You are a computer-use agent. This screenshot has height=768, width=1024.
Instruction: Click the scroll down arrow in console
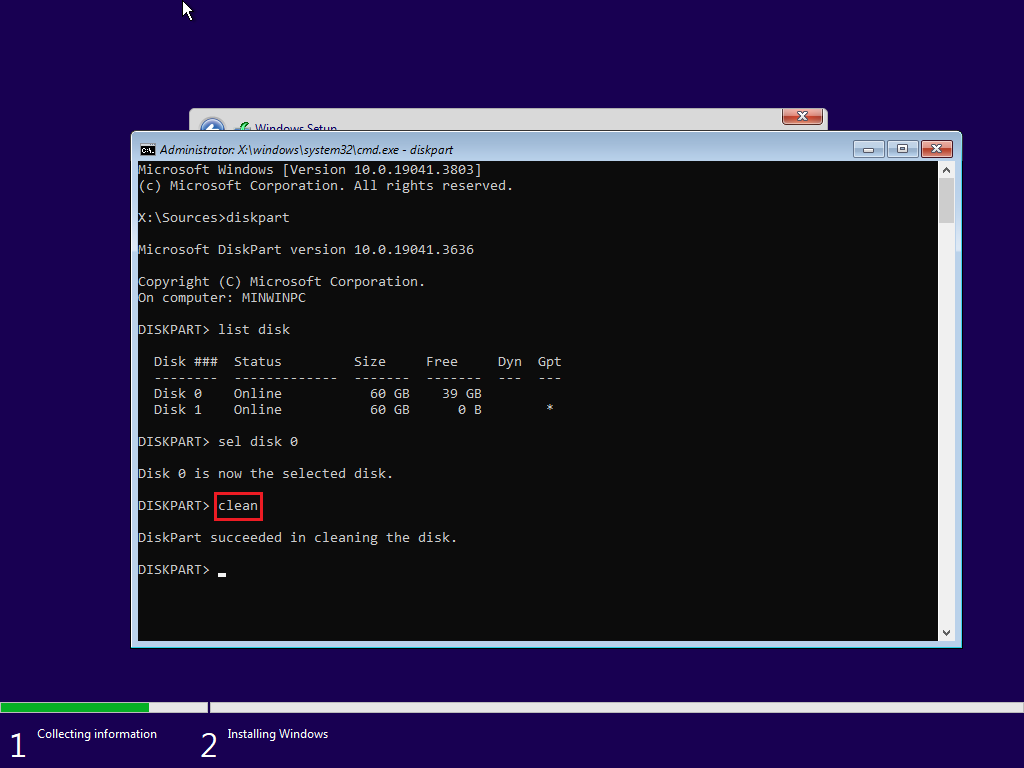(x=946, y=633)
